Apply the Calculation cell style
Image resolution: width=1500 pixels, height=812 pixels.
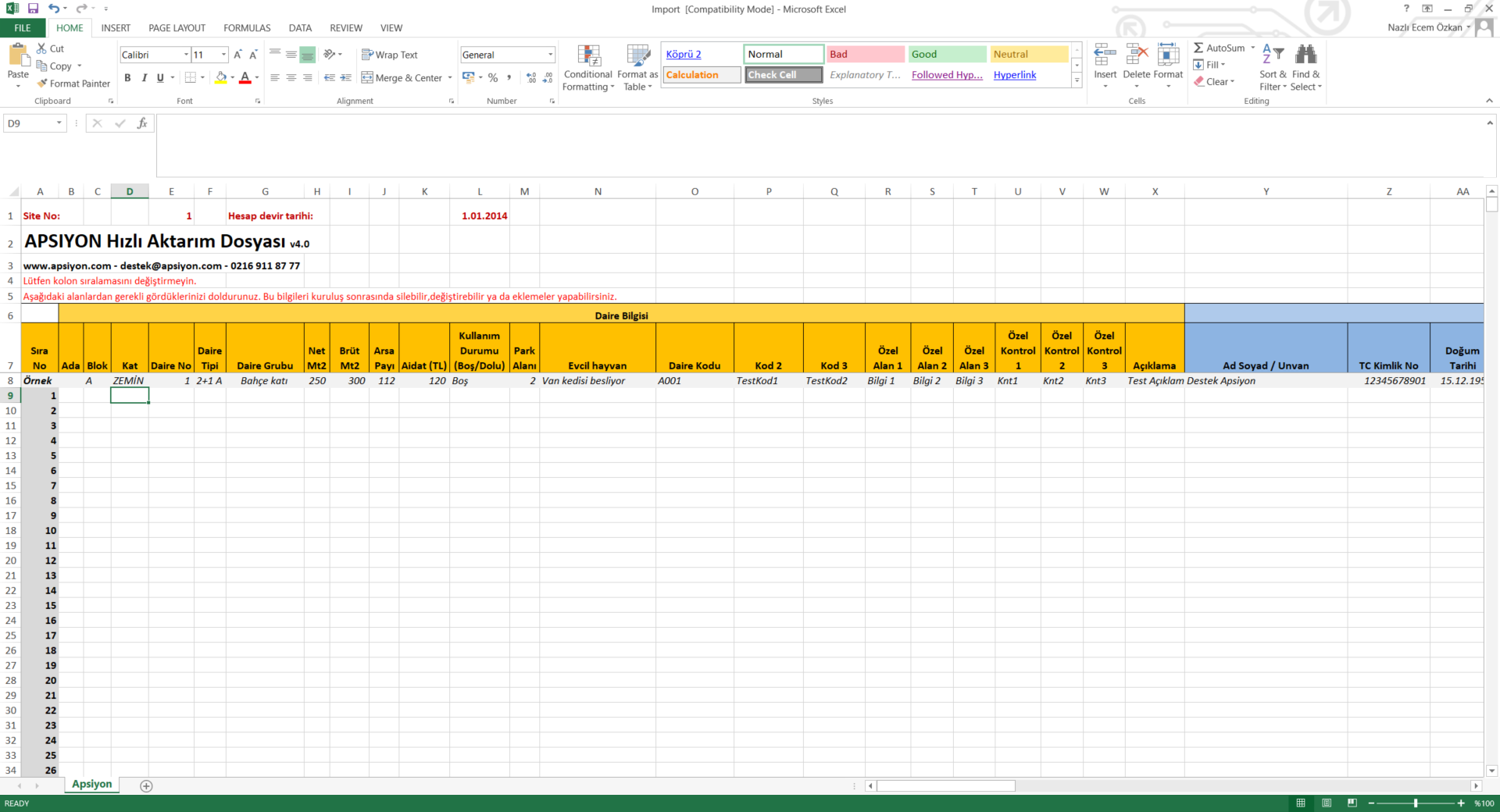(702, 75)
